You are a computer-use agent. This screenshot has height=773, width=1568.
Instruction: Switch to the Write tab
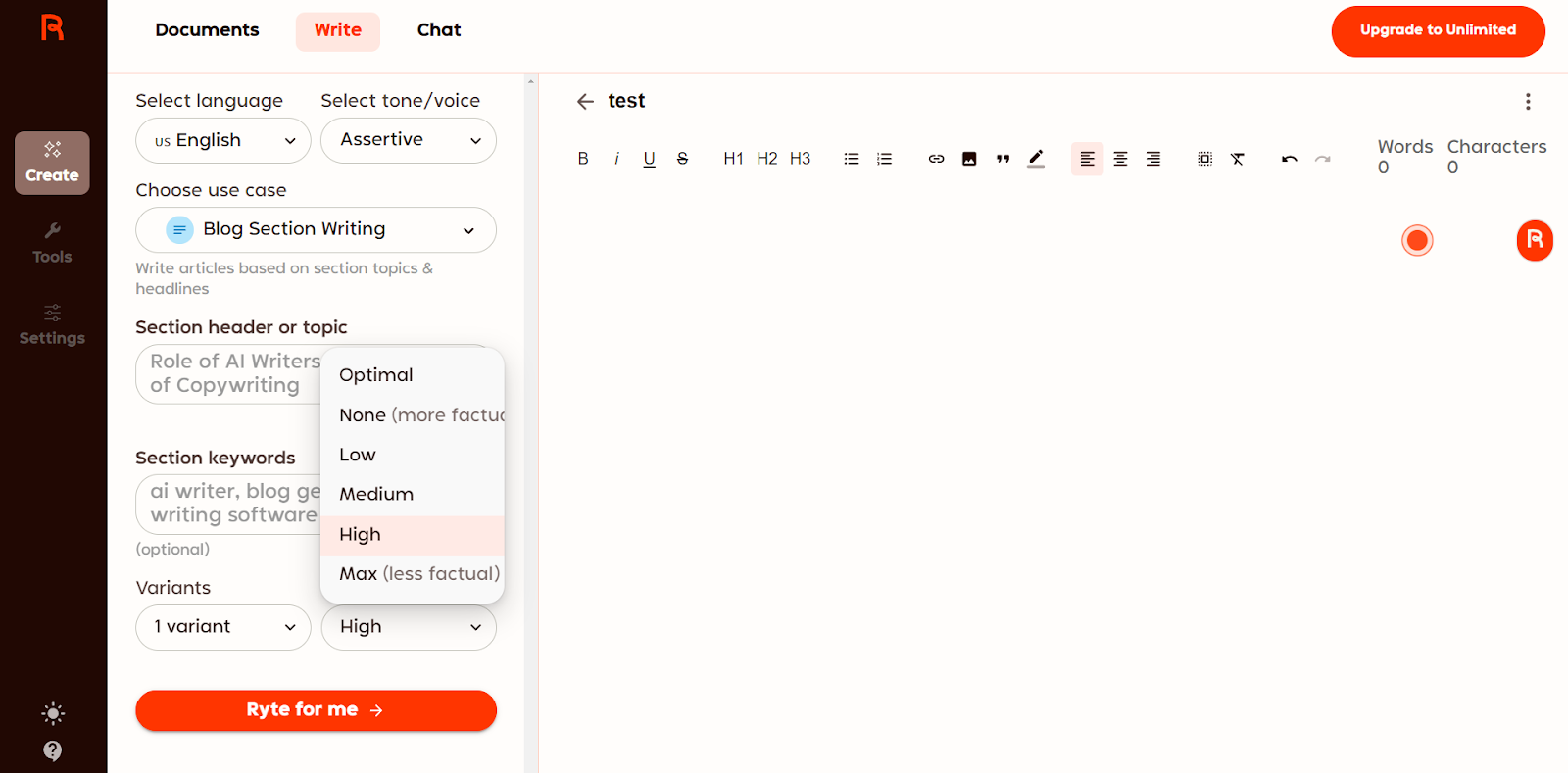(x=338, y=30)
